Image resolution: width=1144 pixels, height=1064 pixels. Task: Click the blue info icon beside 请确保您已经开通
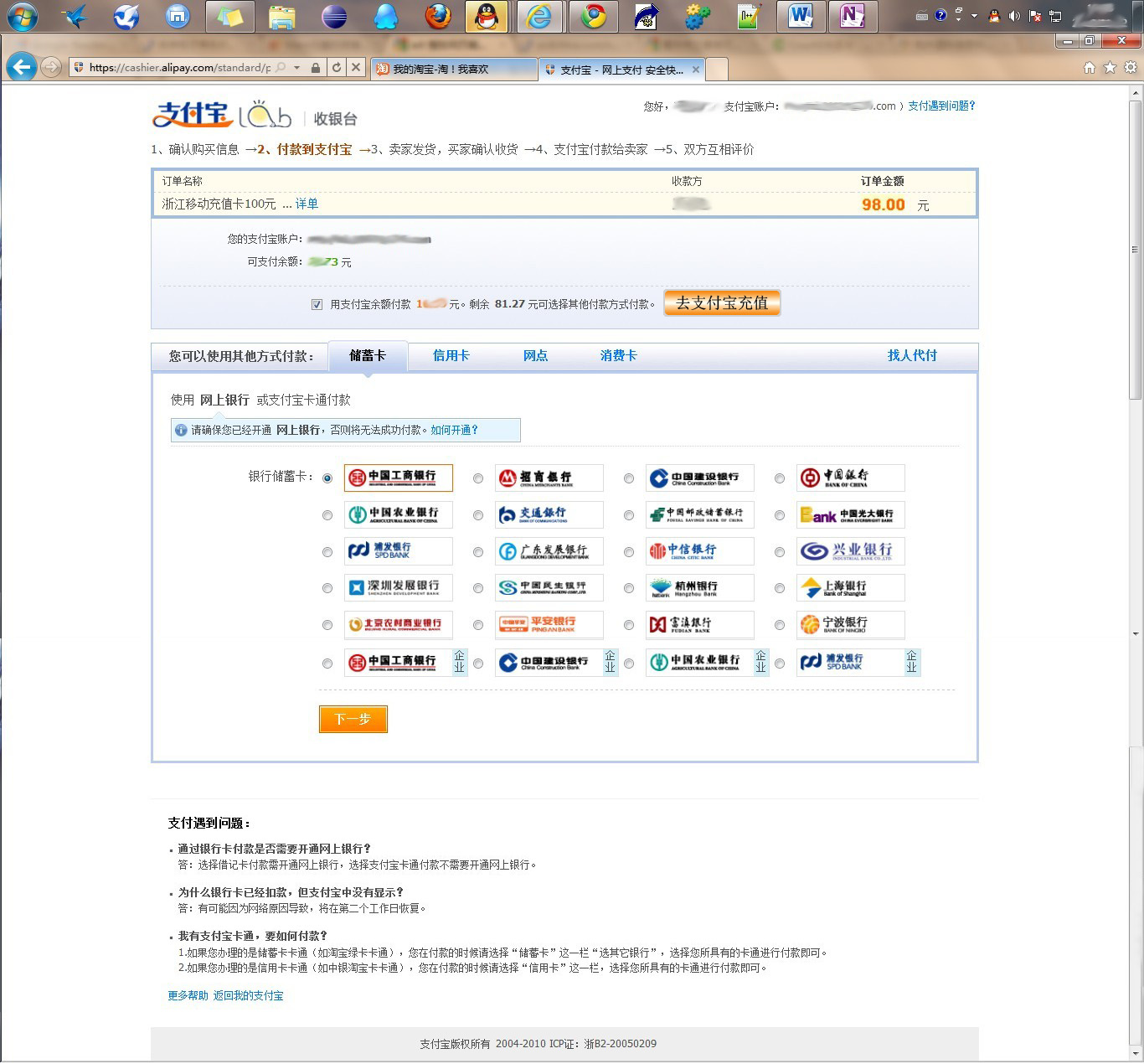(x=181, y=430)
